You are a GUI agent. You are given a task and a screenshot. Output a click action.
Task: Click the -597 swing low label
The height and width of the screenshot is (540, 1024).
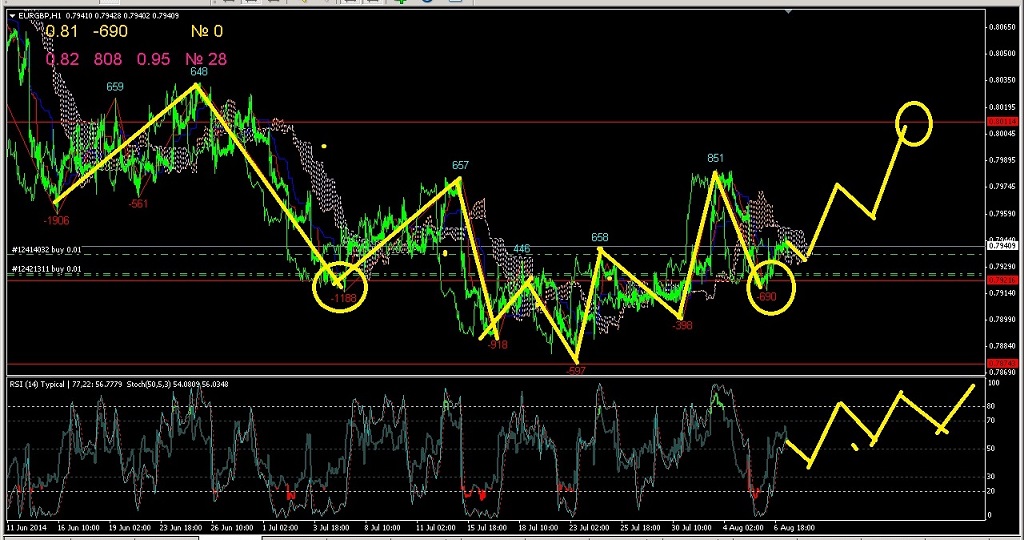576,371
